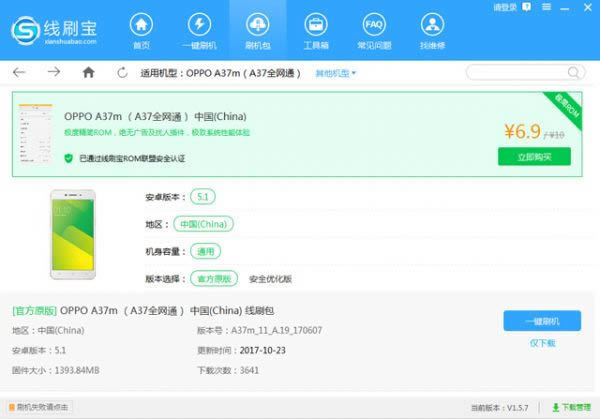Select the 通用 storage capacity option
Screen dimensions: 600x419
[x=203, y=251]
